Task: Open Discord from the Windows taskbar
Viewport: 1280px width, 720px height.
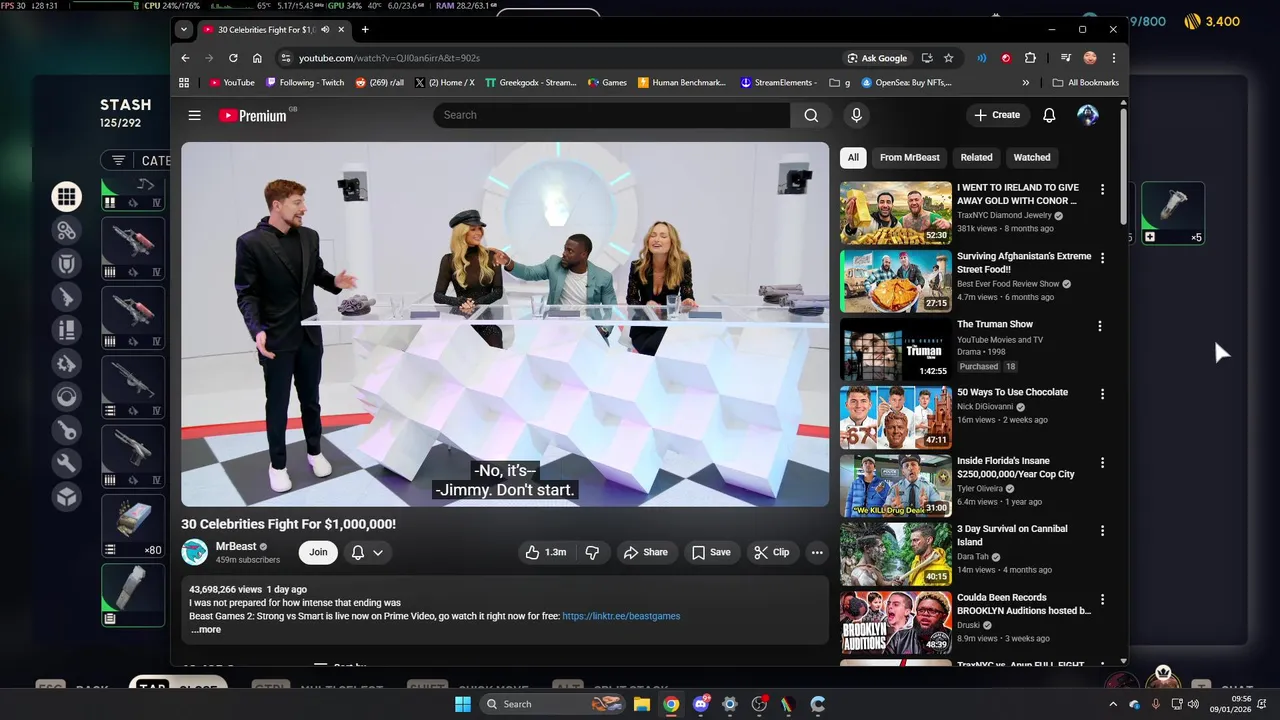Action: [700, 704]
